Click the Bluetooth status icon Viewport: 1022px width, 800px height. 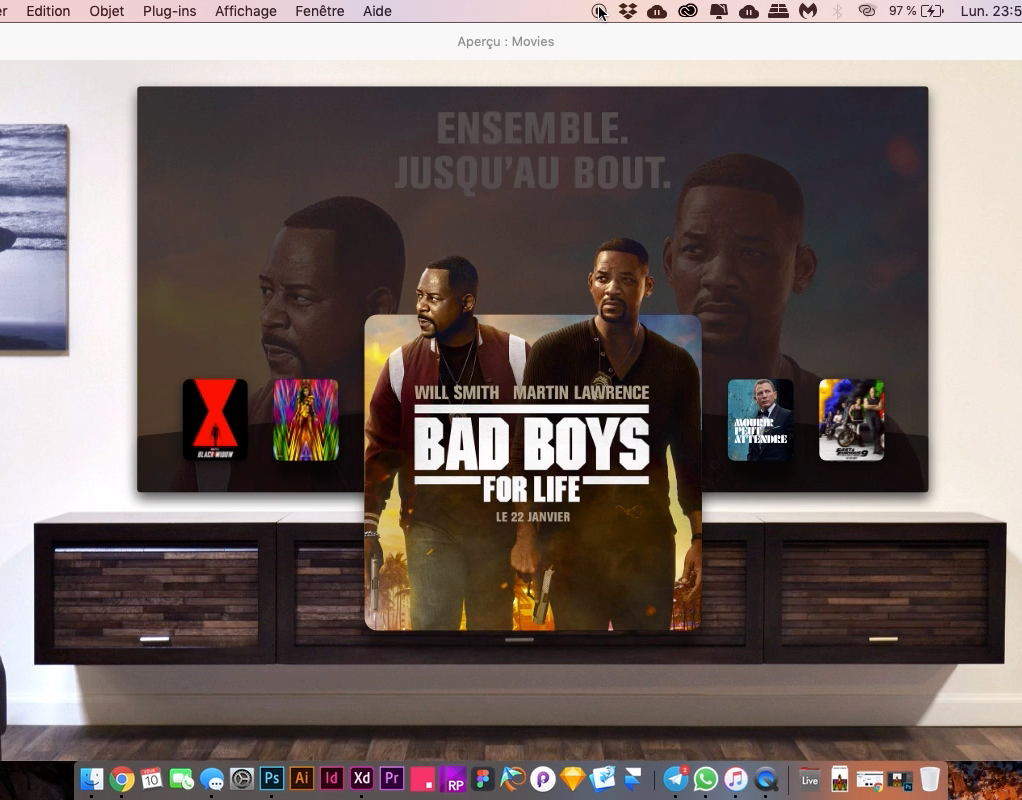point(838,11)
